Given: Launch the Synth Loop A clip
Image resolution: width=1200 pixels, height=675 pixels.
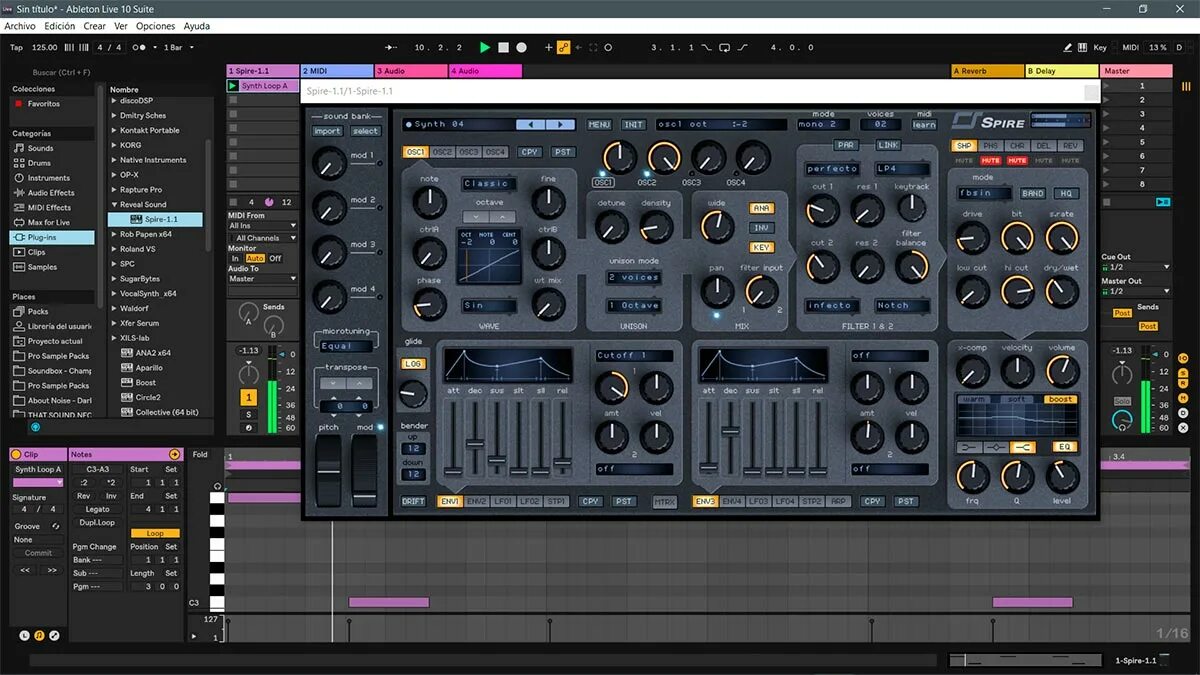Looking at the screenshot, I should pos(233,86).
